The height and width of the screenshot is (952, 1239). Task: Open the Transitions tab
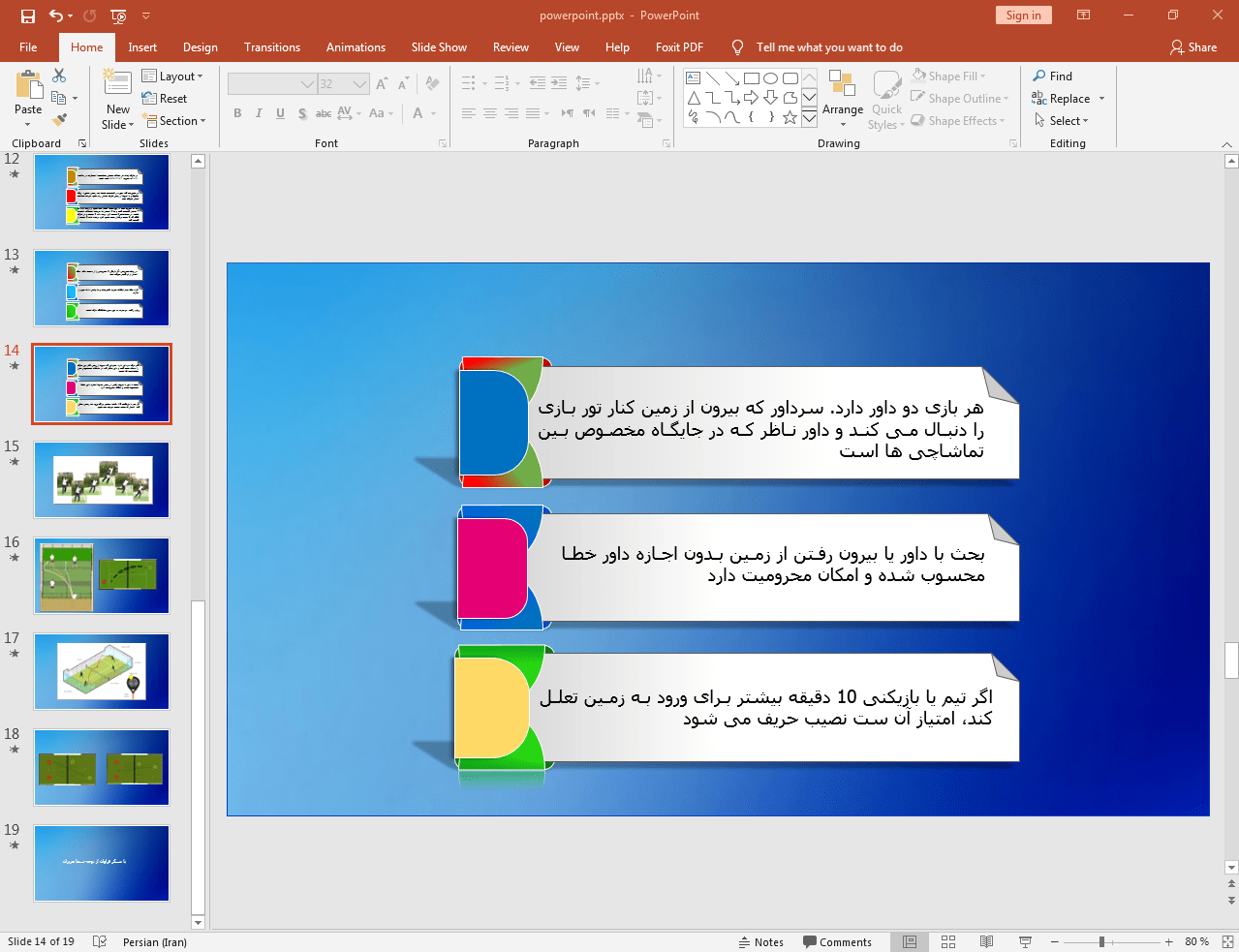(x=272, y=46)
